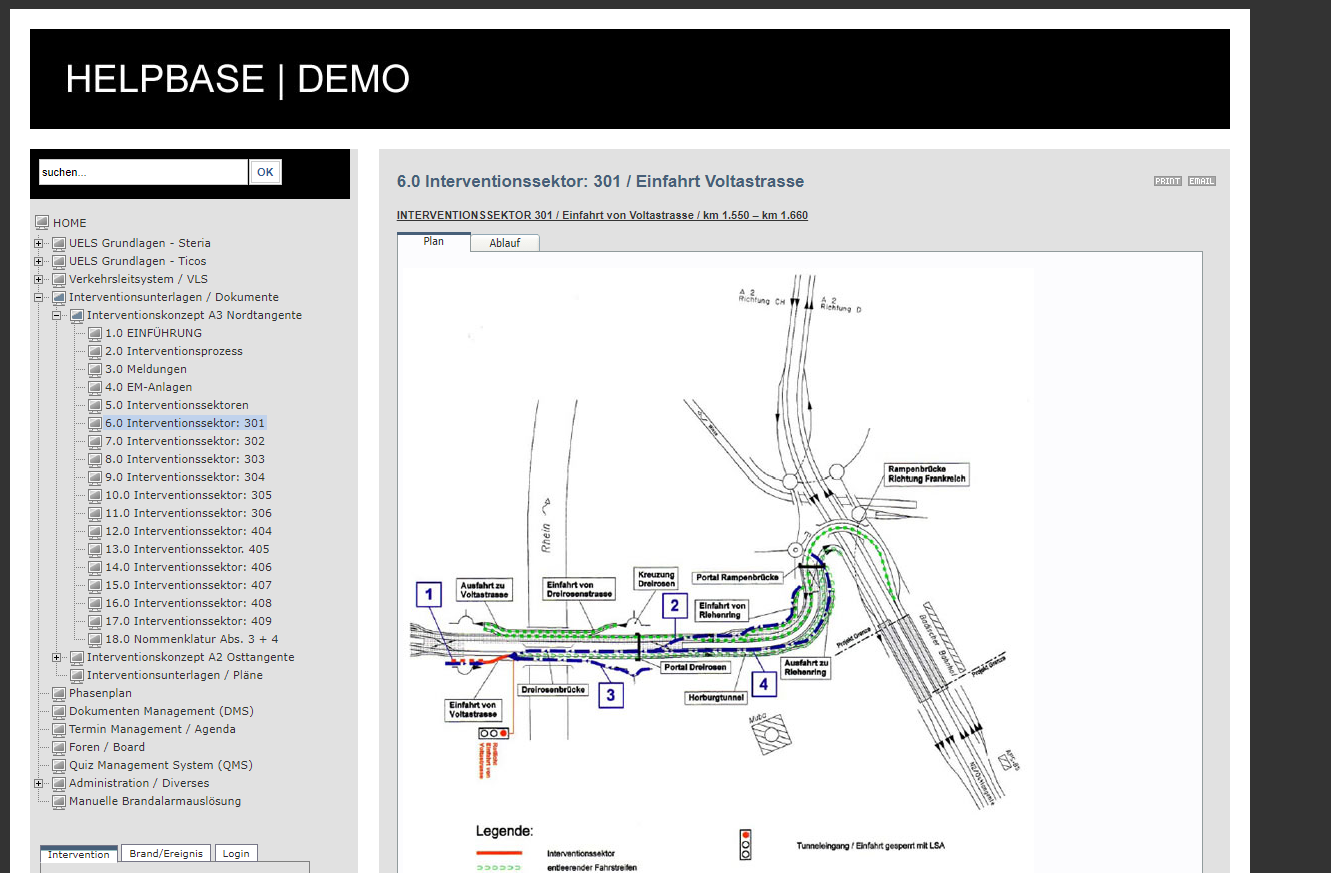Image resolution: width=1331 pixels, height=873 pixels.
Task: Expand Verkehrsleitsystem / VLS node
Action: click(39, 279)
